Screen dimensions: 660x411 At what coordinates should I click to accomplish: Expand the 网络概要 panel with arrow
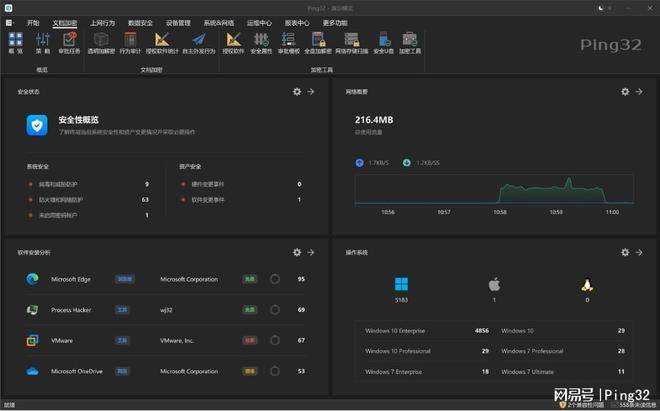(x=640, y=91)
